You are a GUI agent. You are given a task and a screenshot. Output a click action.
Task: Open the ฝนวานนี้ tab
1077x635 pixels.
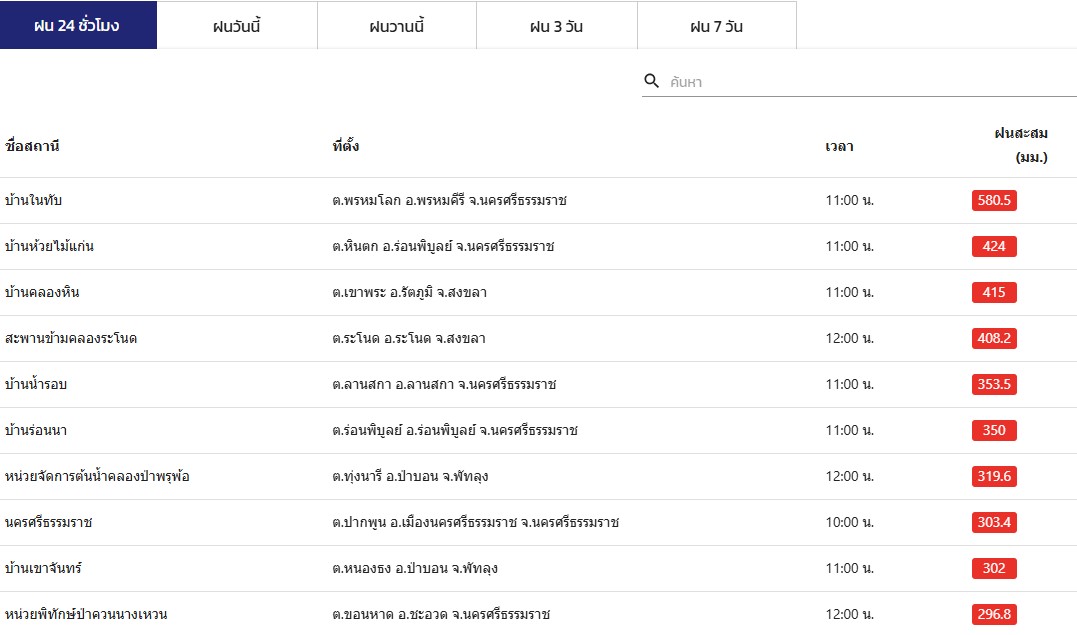point(397,26)
